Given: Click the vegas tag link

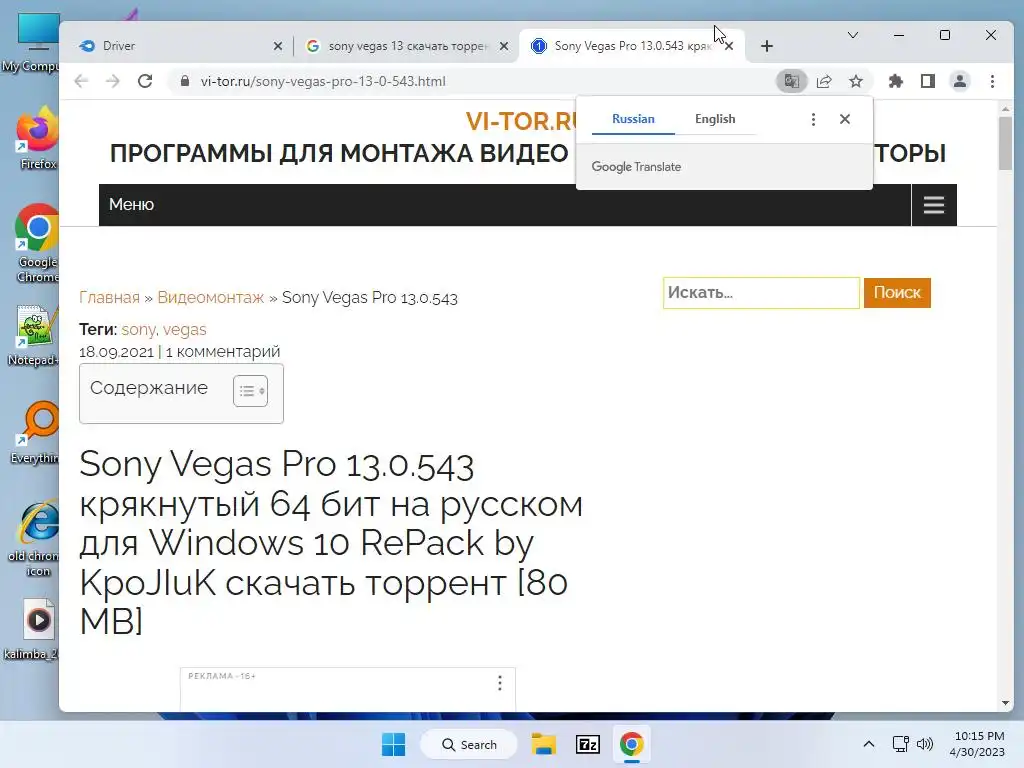Looking at the screenshot, I should click(x=184, y=330).
